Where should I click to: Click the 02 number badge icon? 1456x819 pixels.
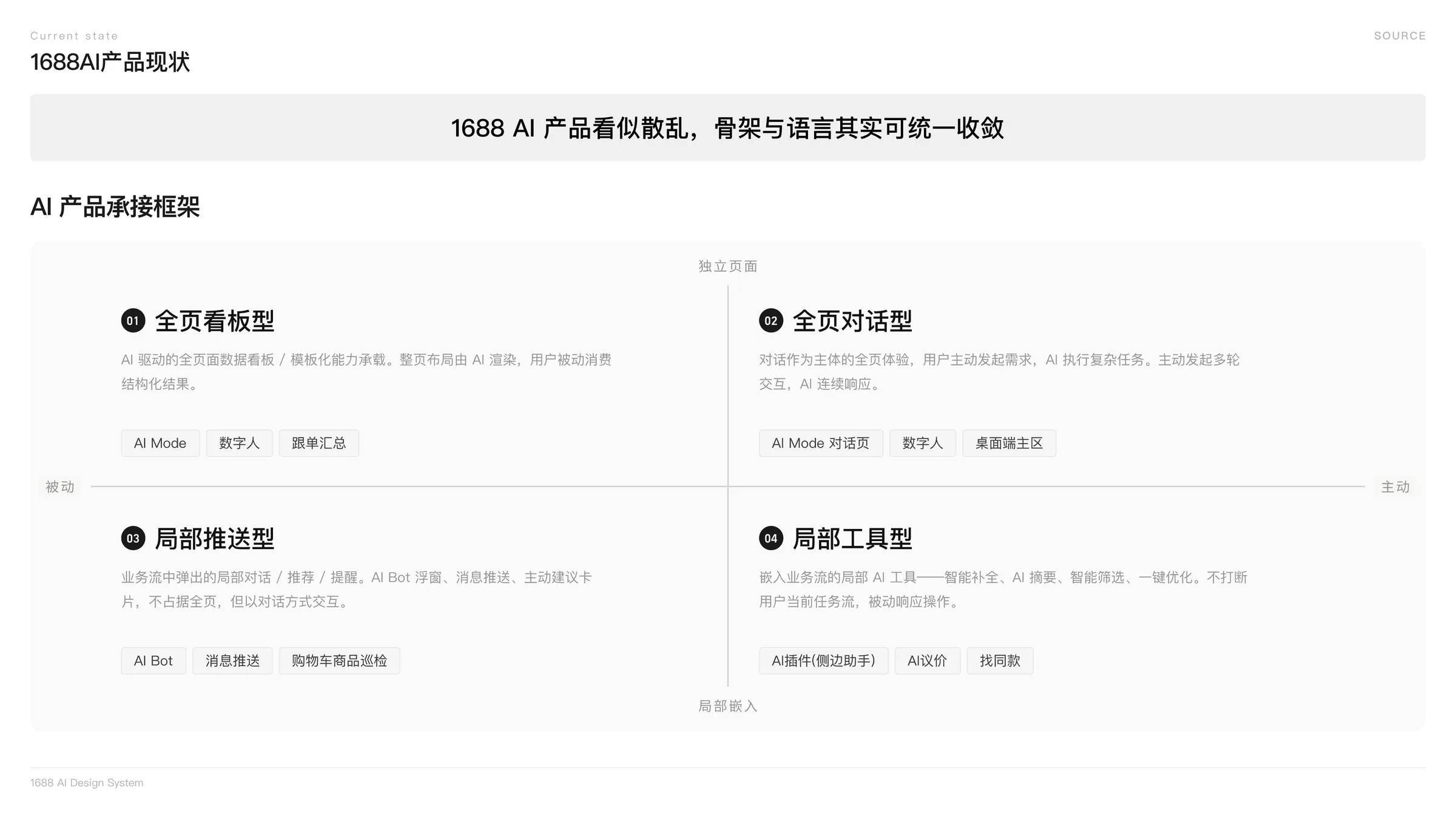tap(771, 320)
